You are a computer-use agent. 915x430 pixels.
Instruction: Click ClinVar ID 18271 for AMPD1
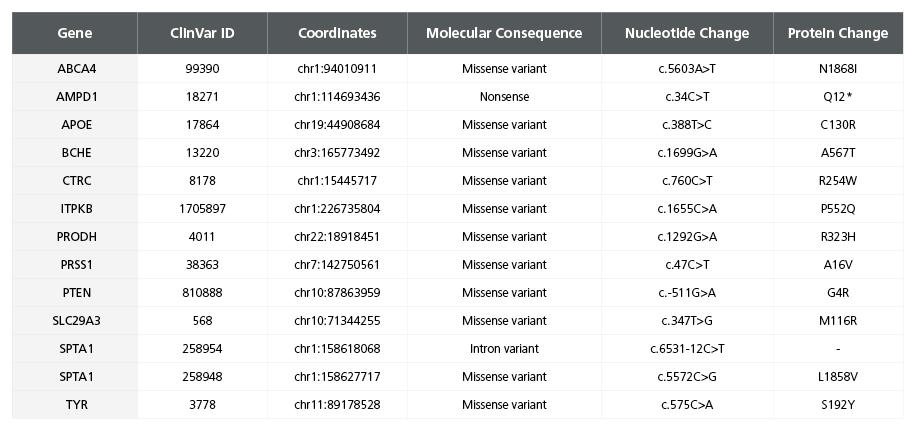coord(202,97)
